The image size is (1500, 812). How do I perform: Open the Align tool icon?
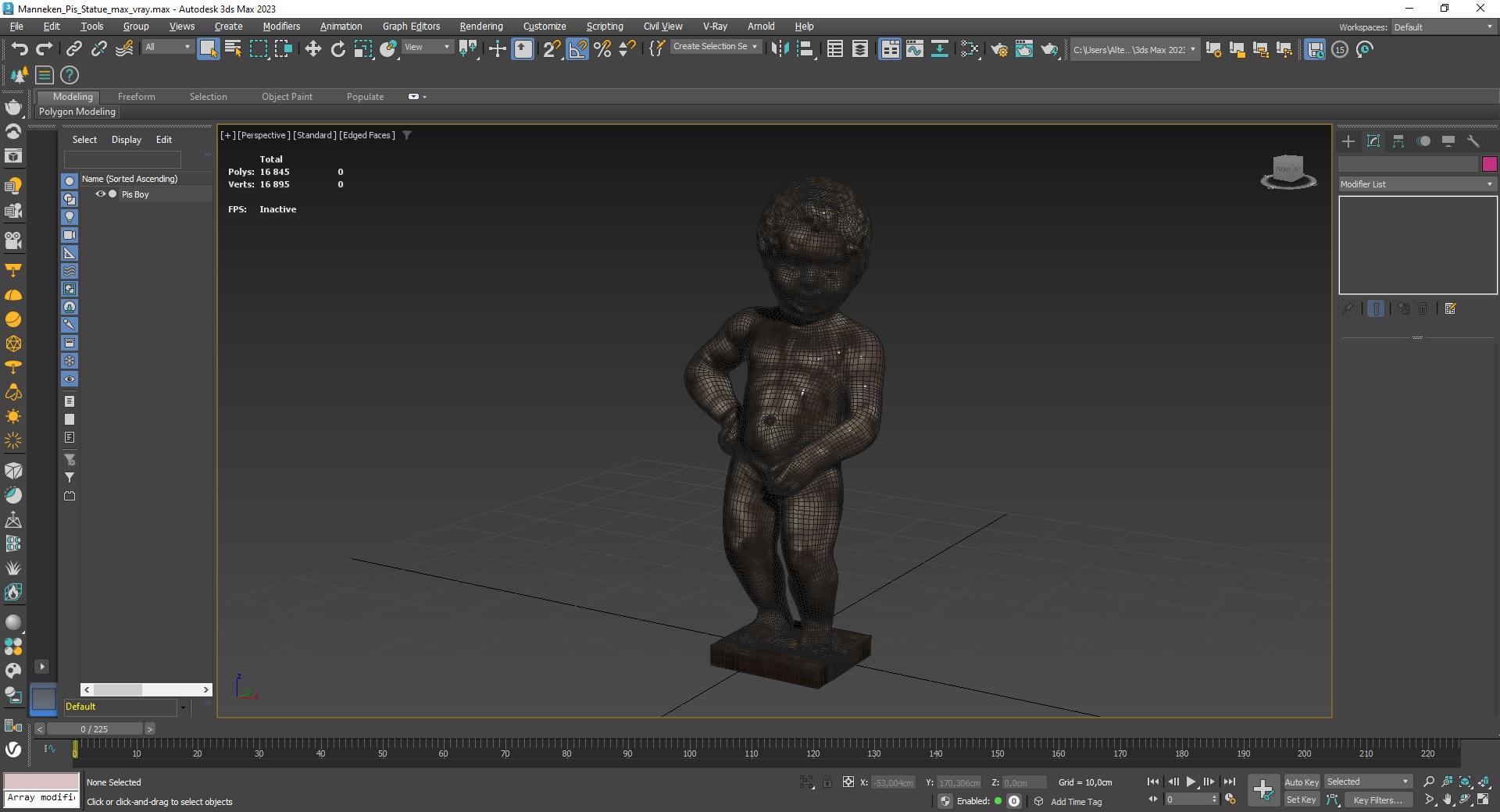click(x=805, y=49)
